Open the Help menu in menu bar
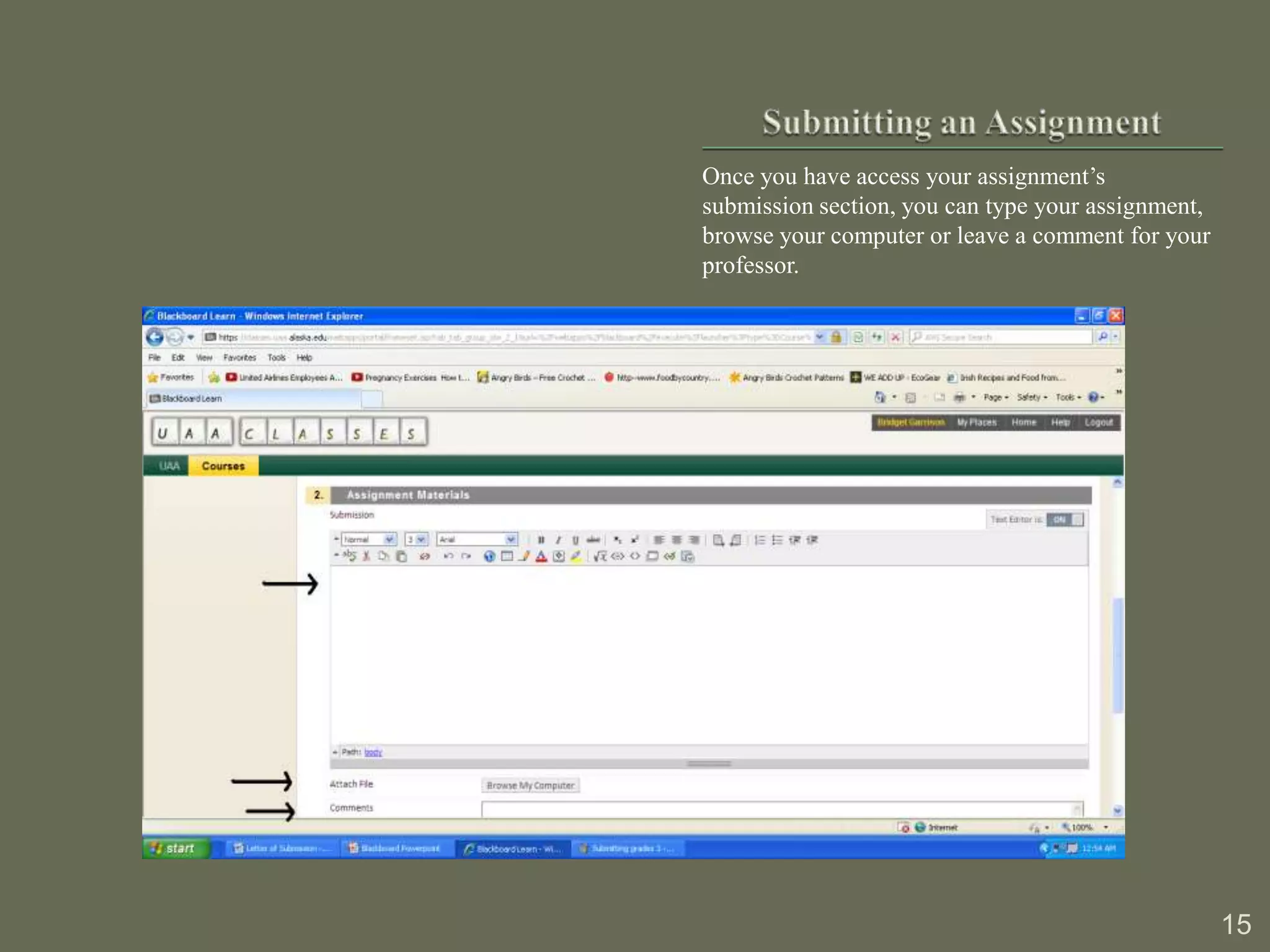 [x=304, y=358]
